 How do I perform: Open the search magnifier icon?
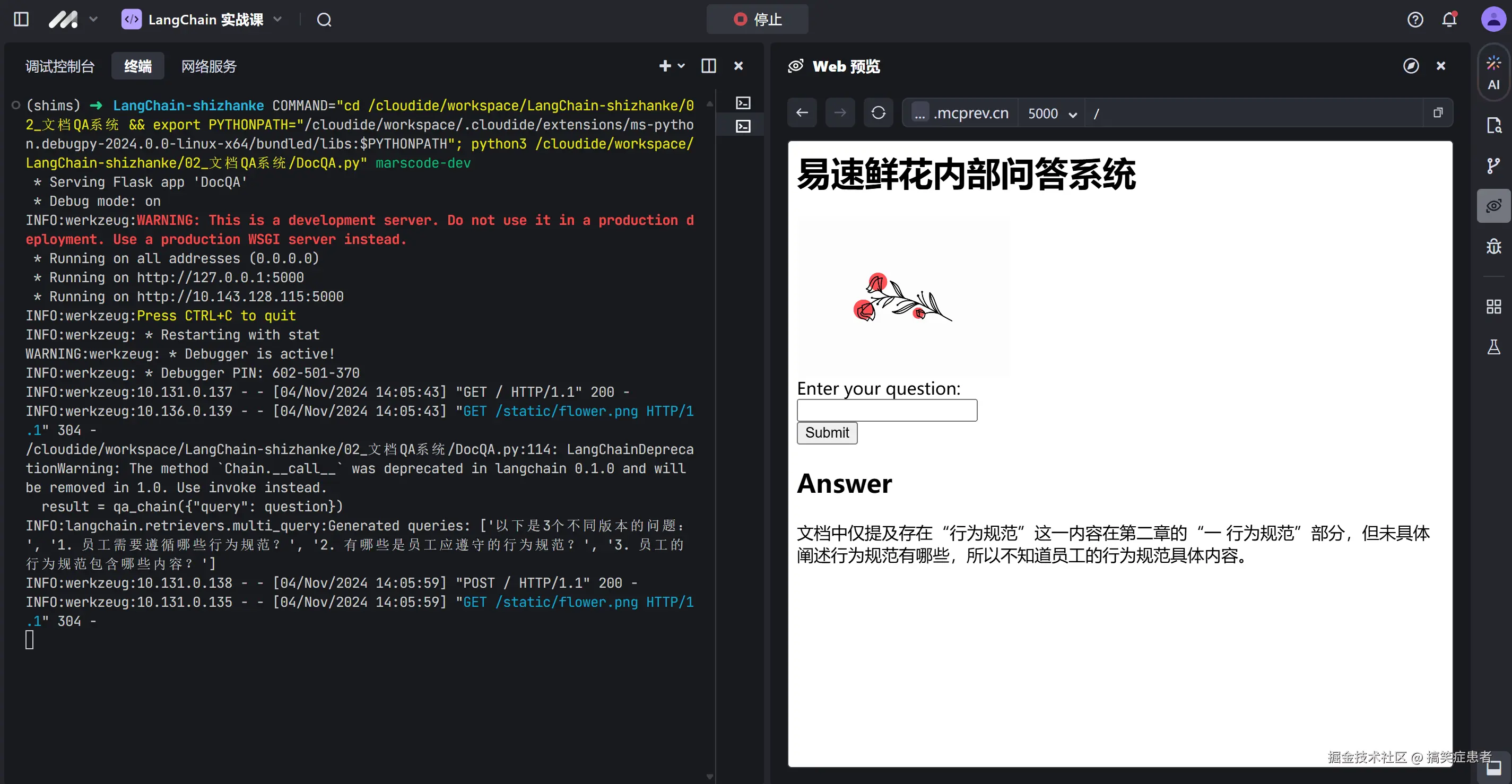[324, 20]
